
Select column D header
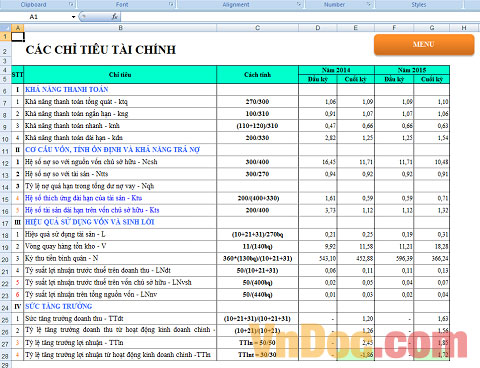[318, 28]
